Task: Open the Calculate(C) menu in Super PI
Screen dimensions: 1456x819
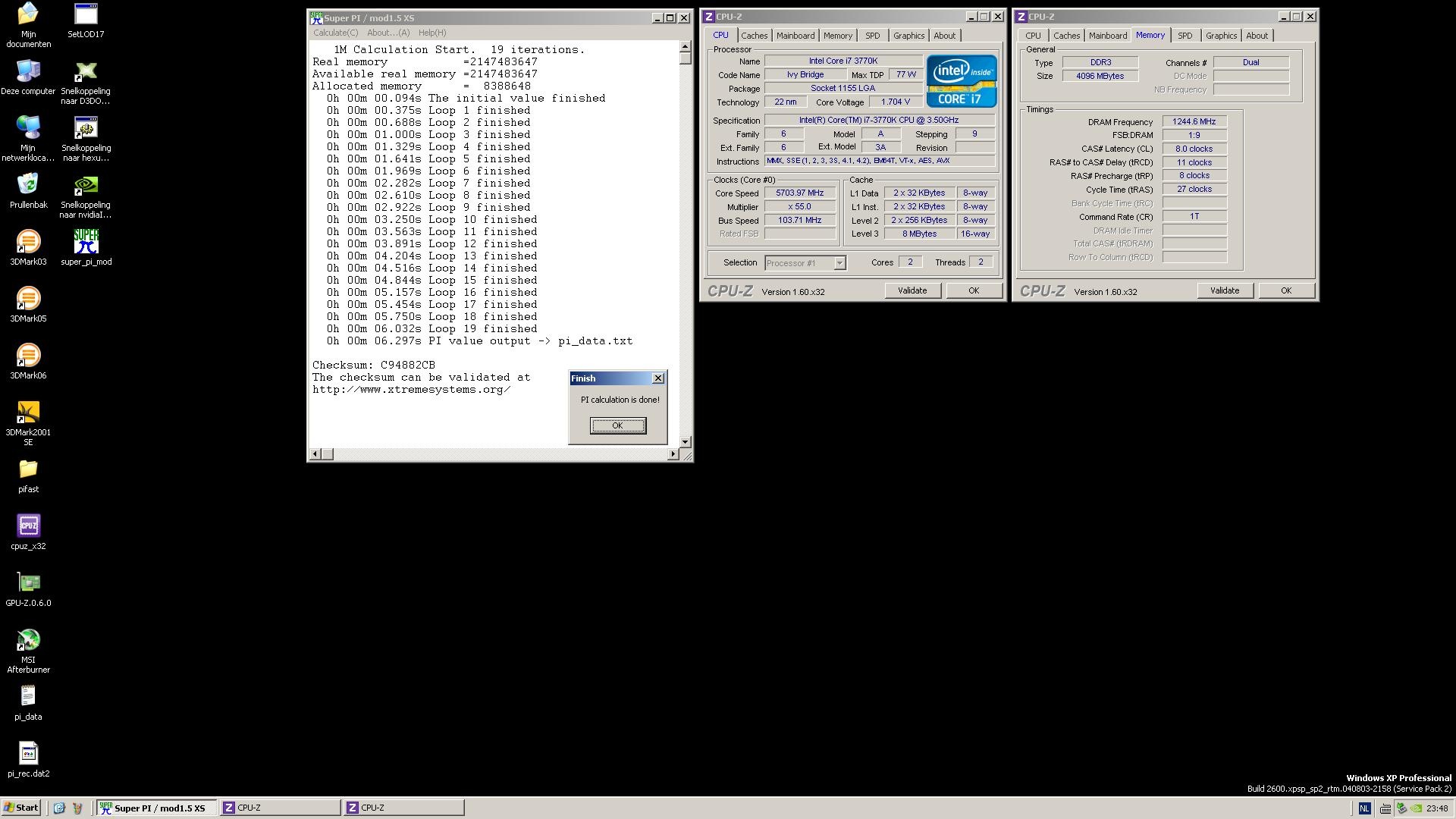Action: pyautogui.click(x=335, y=33)
